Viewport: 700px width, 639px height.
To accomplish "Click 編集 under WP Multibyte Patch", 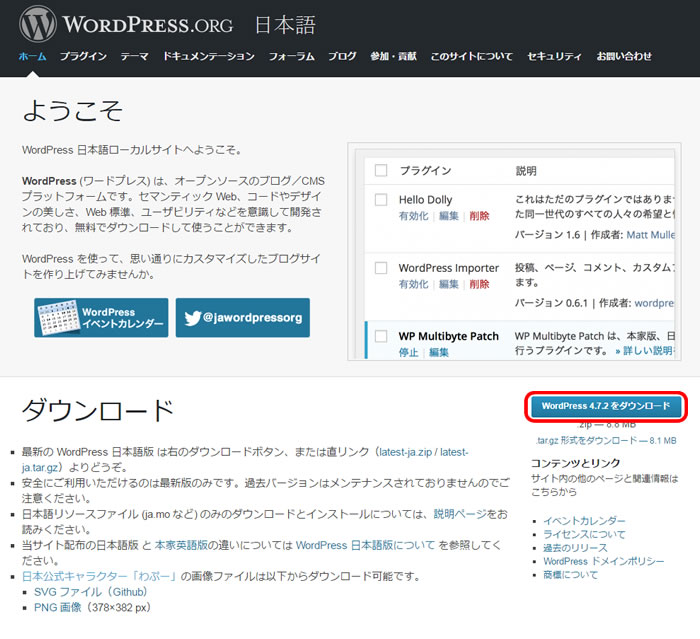I will click(x=439, y=352).
